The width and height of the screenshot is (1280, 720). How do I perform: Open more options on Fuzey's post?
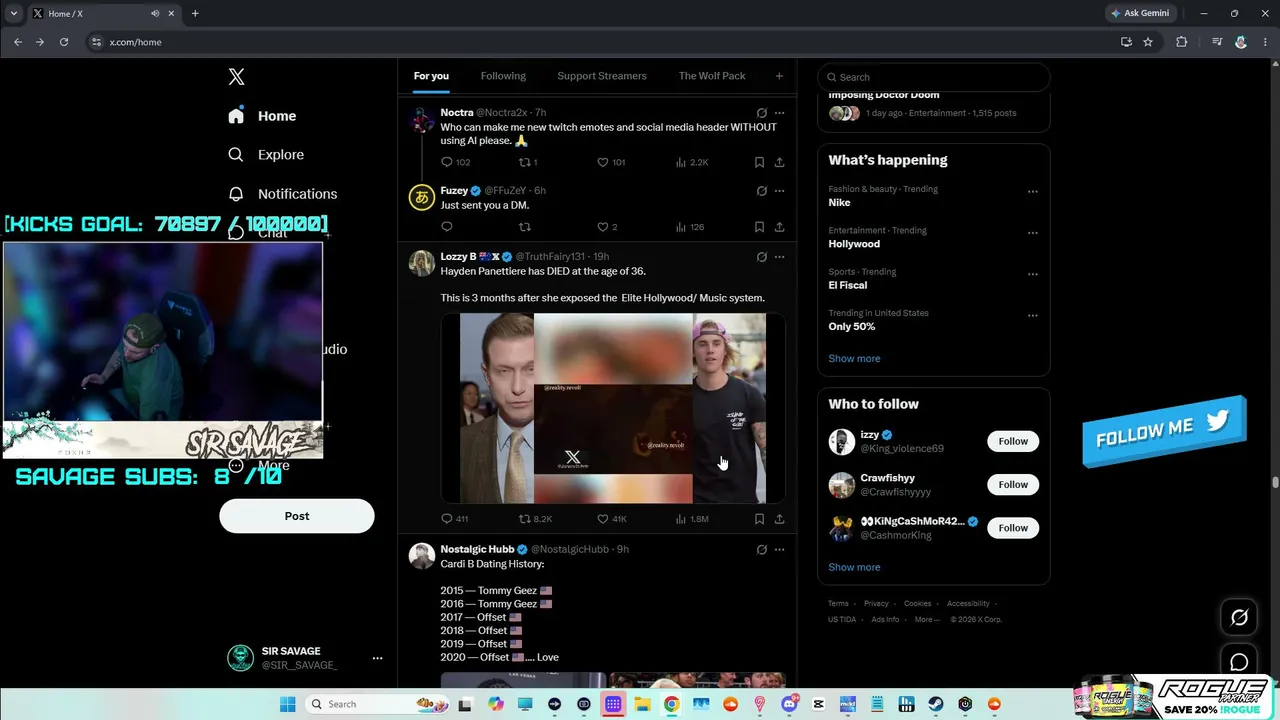779,191
